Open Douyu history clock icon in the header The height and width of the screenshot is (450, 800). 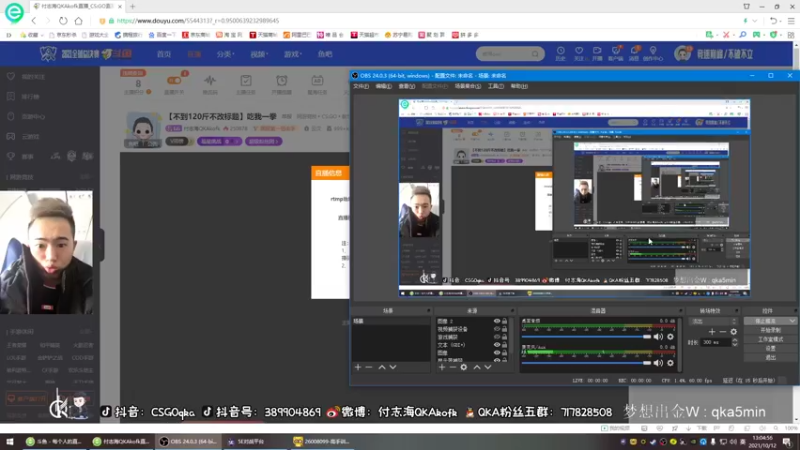pos(560,53)
